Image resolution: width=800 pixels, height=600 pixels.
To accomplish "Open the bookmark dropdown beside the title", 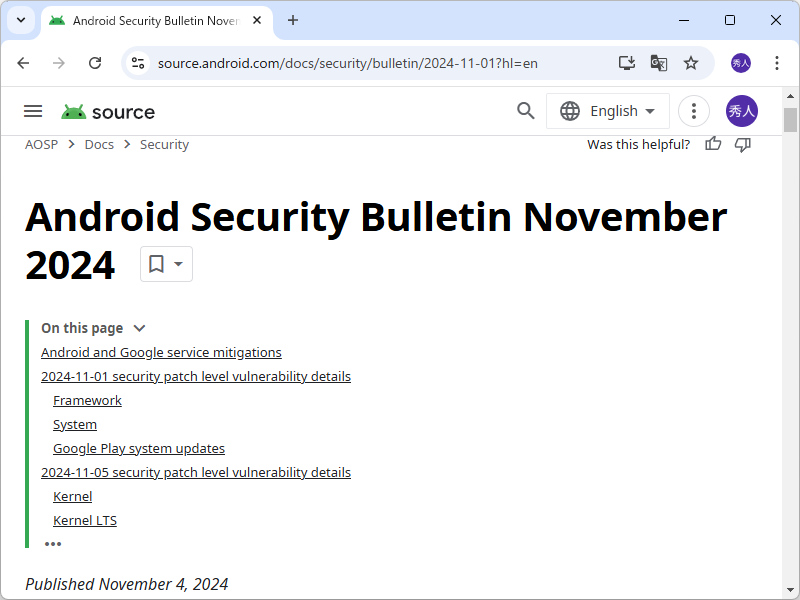I will tap(166, 263).
